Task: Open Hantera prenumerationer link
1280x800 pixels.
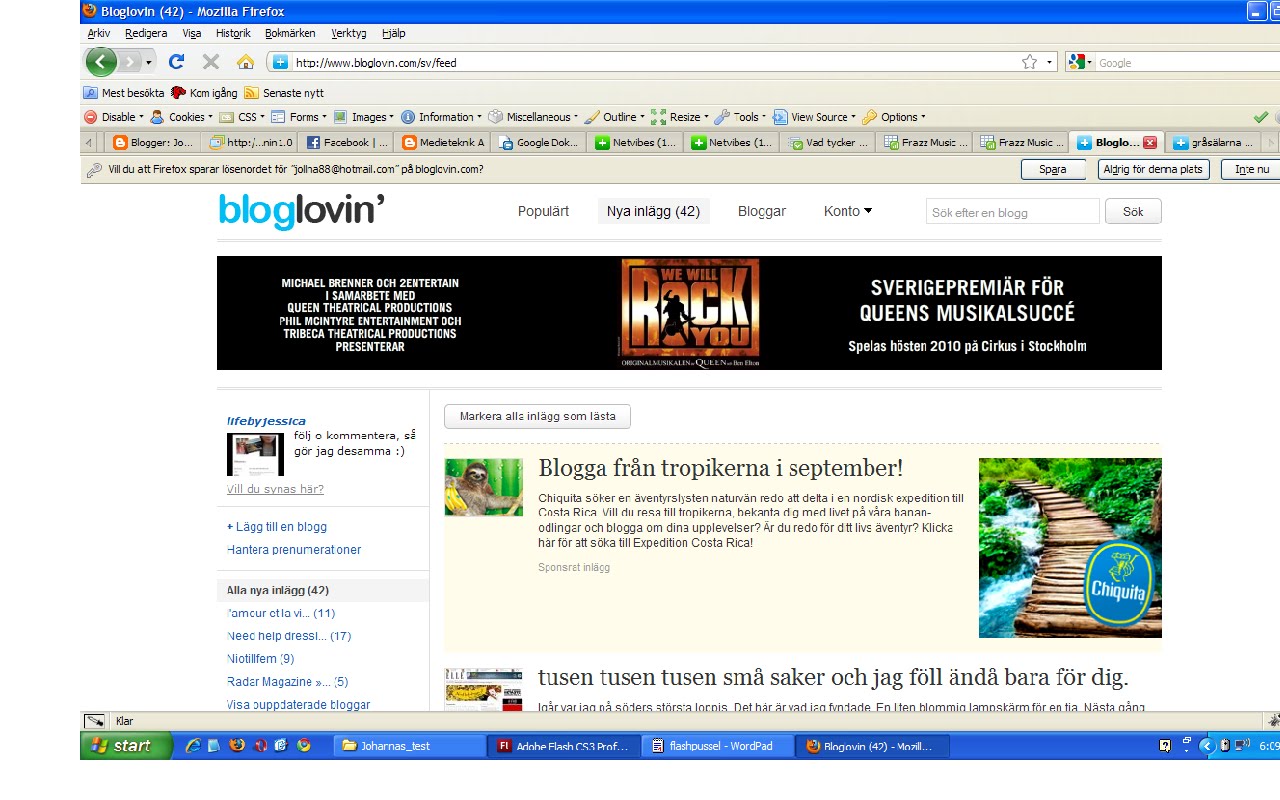Action: coord(294,550)
